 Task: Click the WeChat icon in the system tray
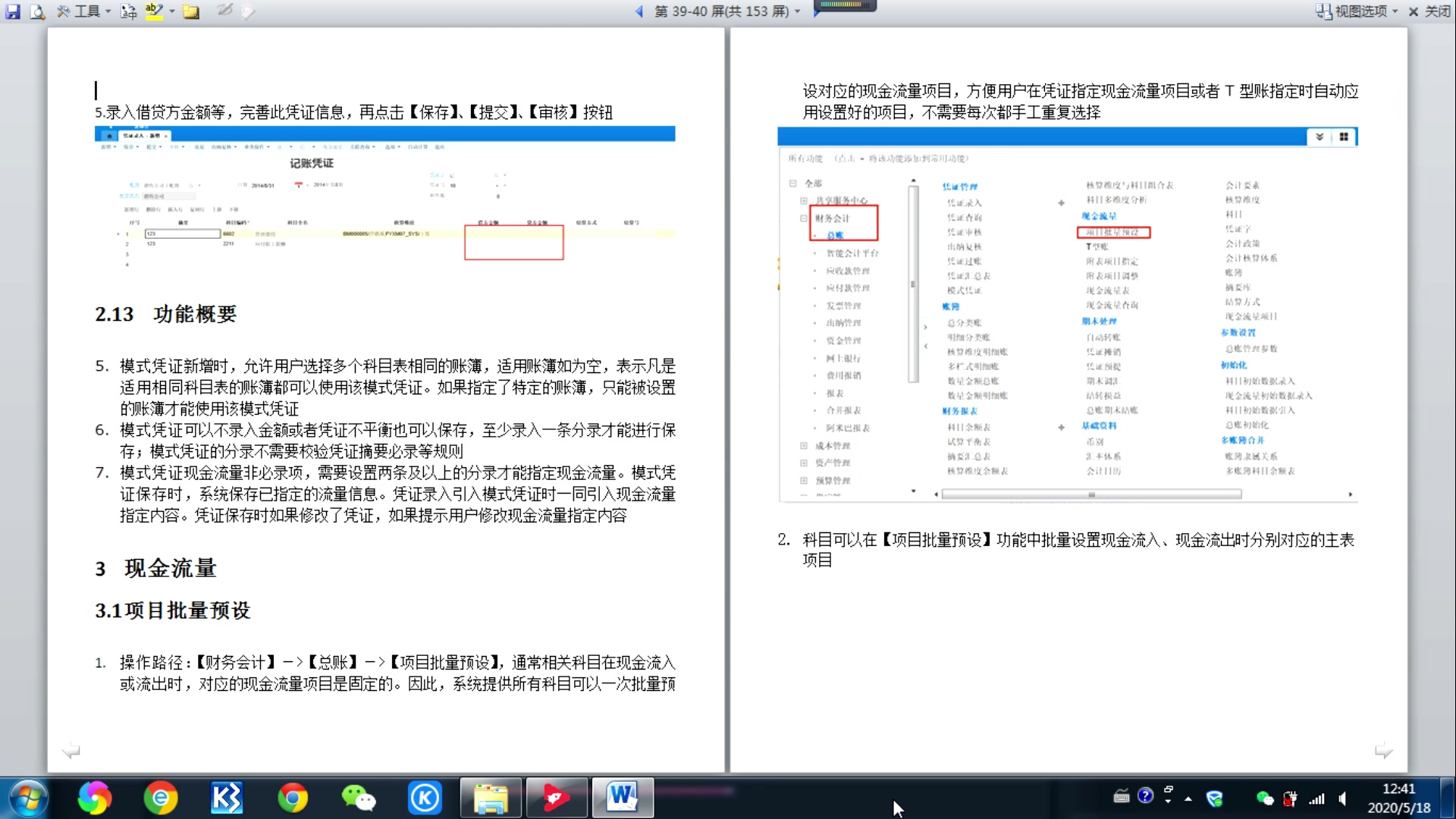[1264, 799]
